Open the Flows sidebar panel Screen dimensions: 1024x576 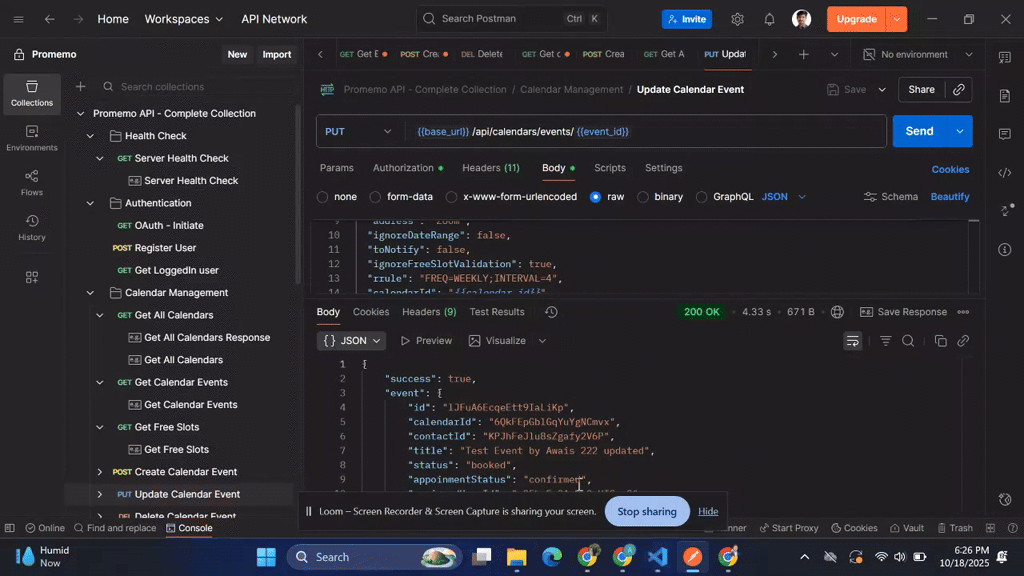point(31,183)
